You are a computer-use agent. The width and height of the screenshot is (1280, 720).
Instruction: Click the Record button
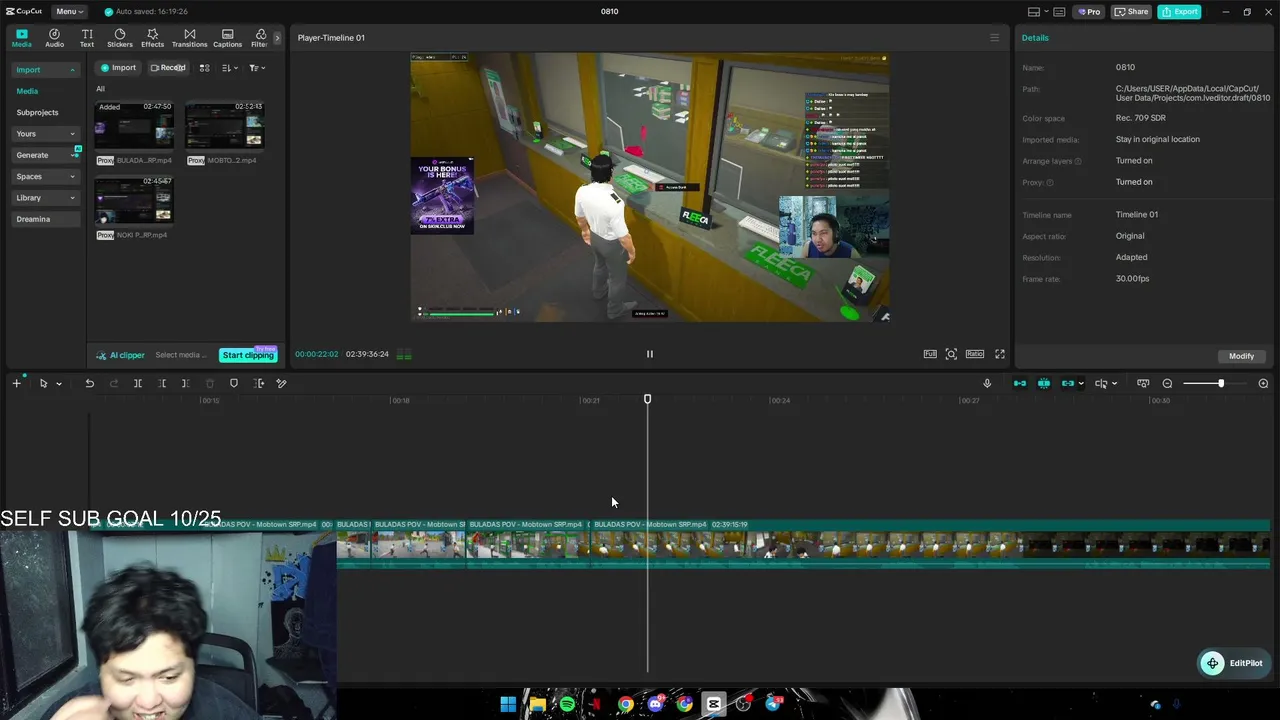coord(168,68)
